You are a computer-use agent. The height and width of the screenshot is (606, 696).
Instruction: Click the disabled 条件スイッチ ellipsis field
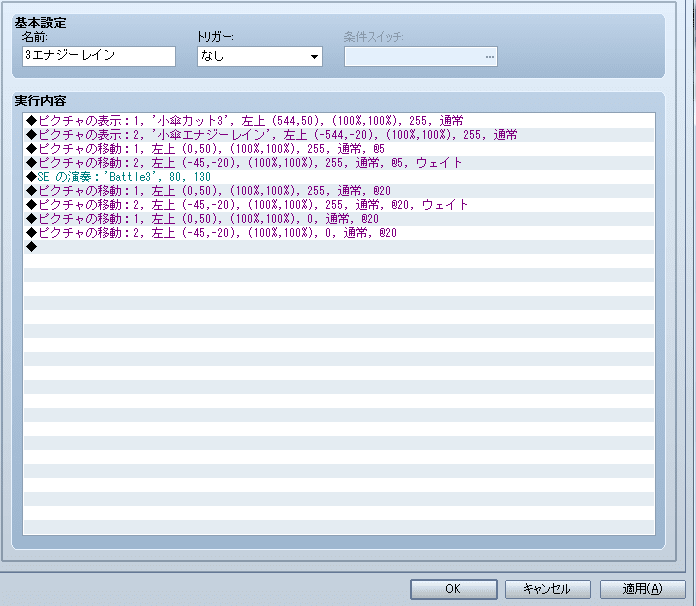pyautogui.click(x=420, y=56)
